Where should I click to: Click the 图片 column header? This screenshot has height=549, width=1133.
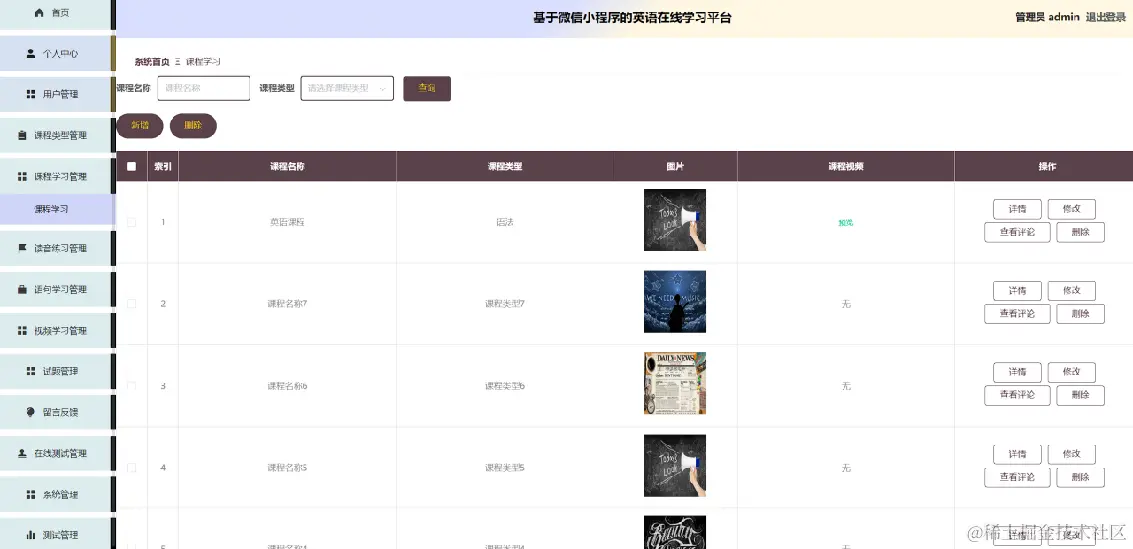coord(675,166)
